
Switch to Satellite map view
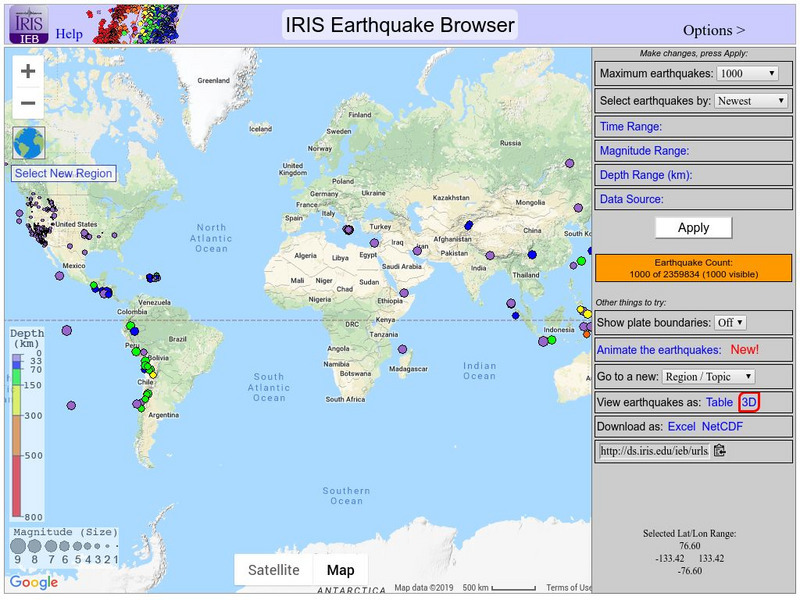click(274, 570)
